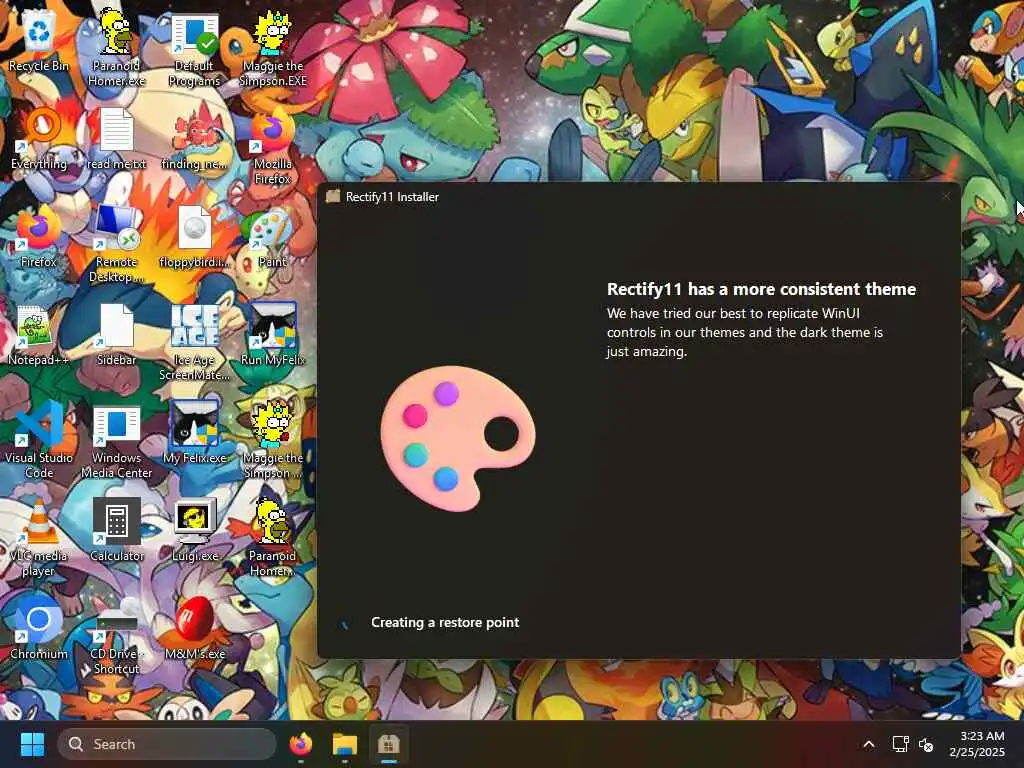Click the Rectify11 Installer title bar icon

coord(333,197)
